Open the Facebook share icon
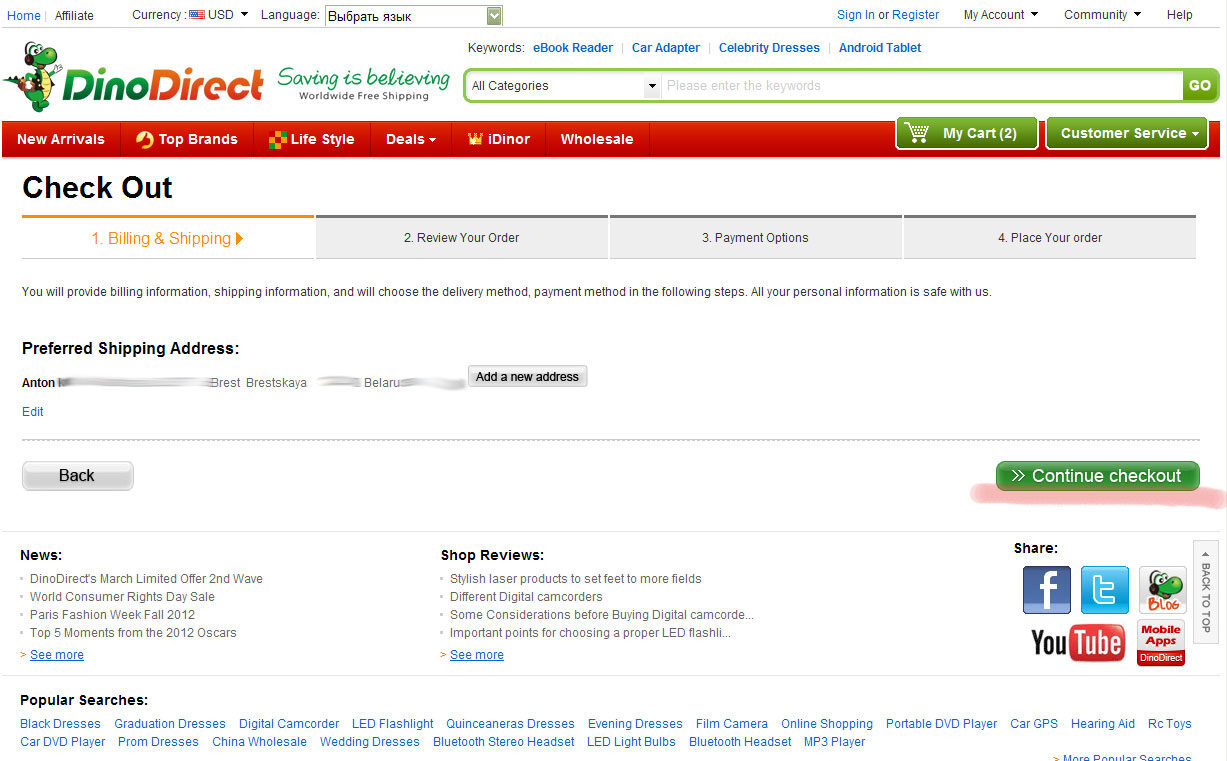 1046,590
